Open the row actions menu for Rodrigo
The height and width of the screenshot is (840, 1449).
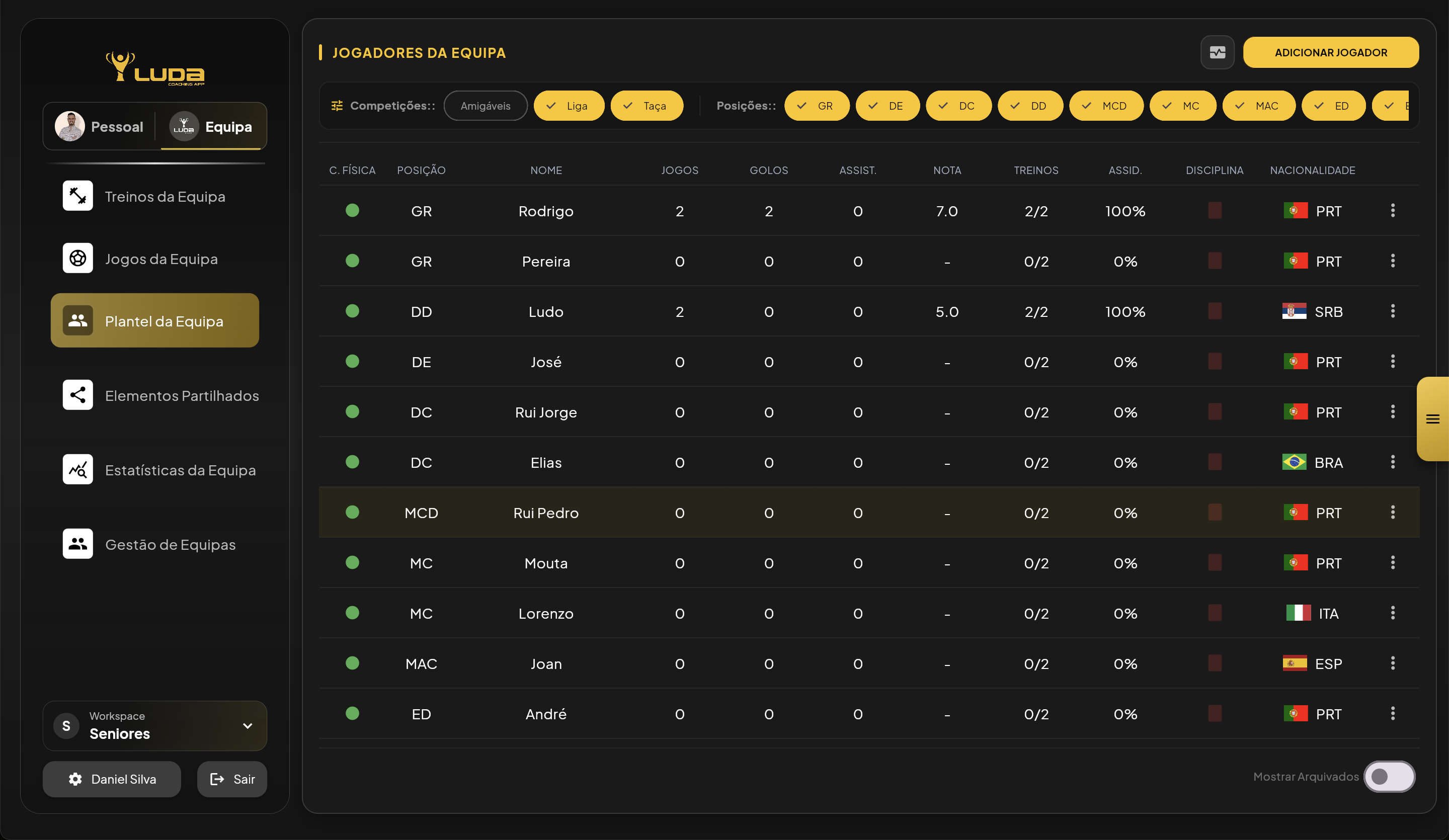(1393, 210)
